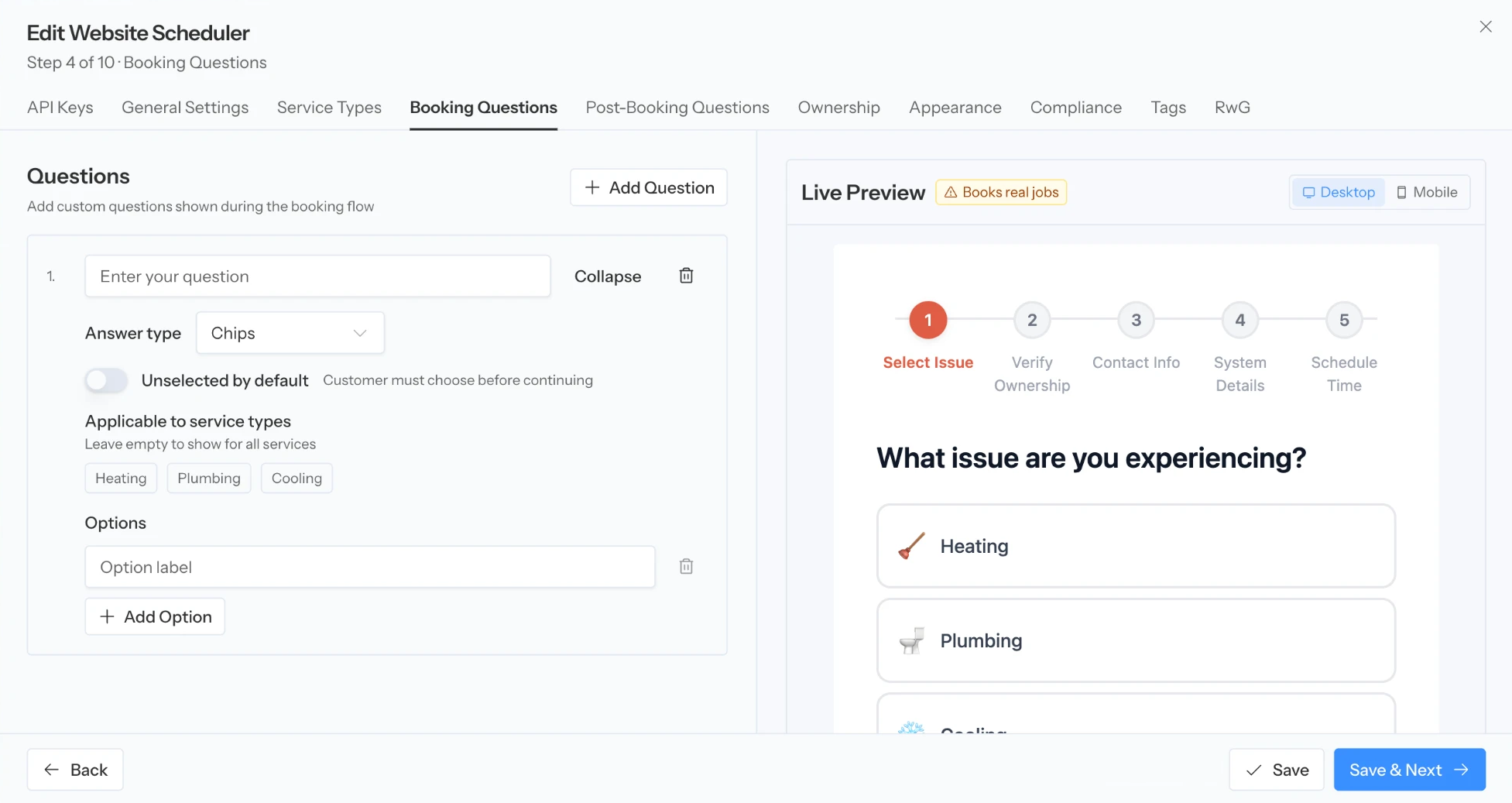
Task: Switch the live preview to Mobile
Action: pyautogui.click(x=1426, y=192)
